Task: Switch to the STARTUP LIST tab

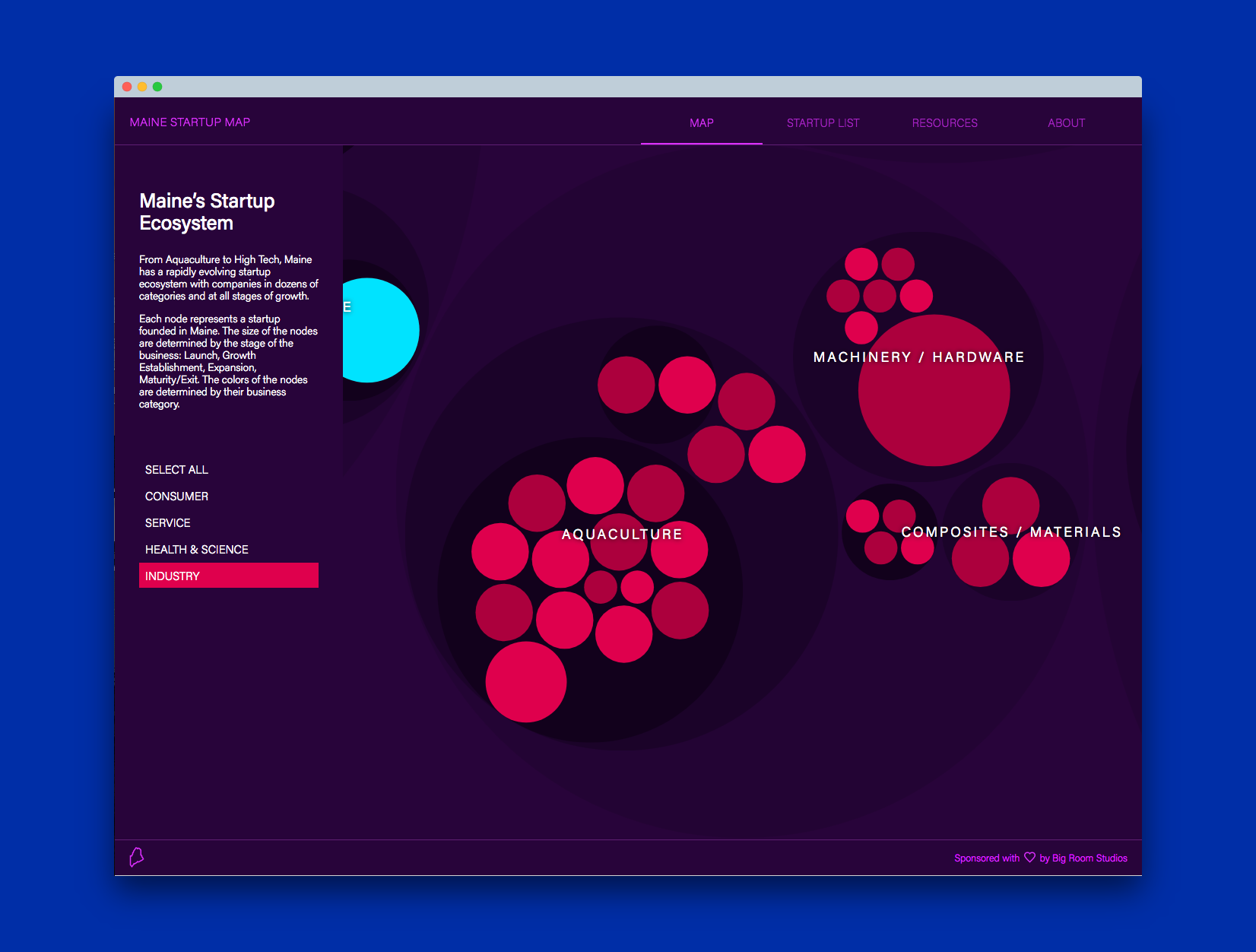Action: pos(823,122)
